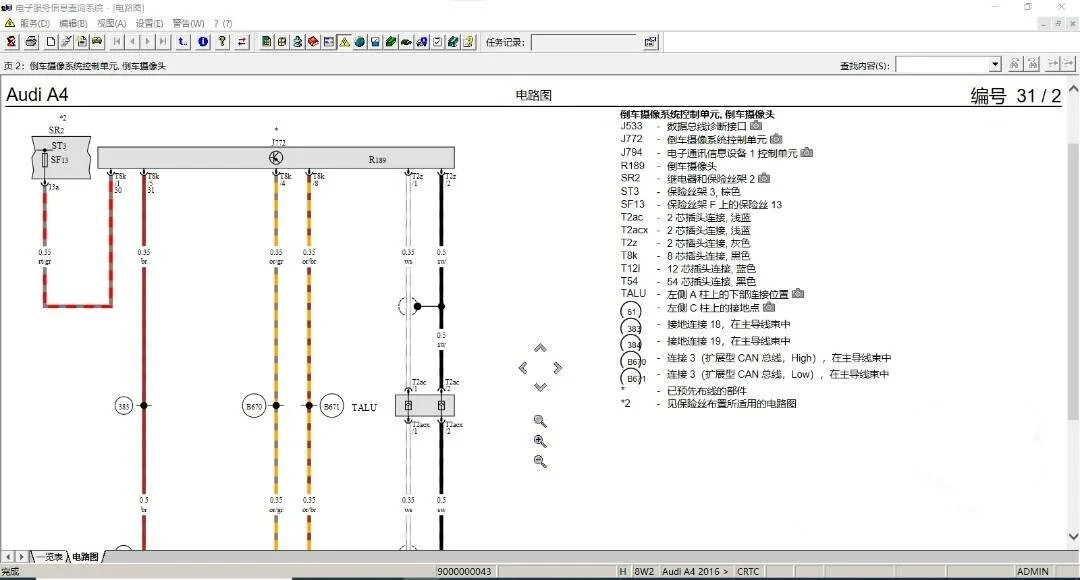Click the second binoculars search icon
Image resolution: width=1080 pixels, height=580 pixels.
coord(1032,64)
